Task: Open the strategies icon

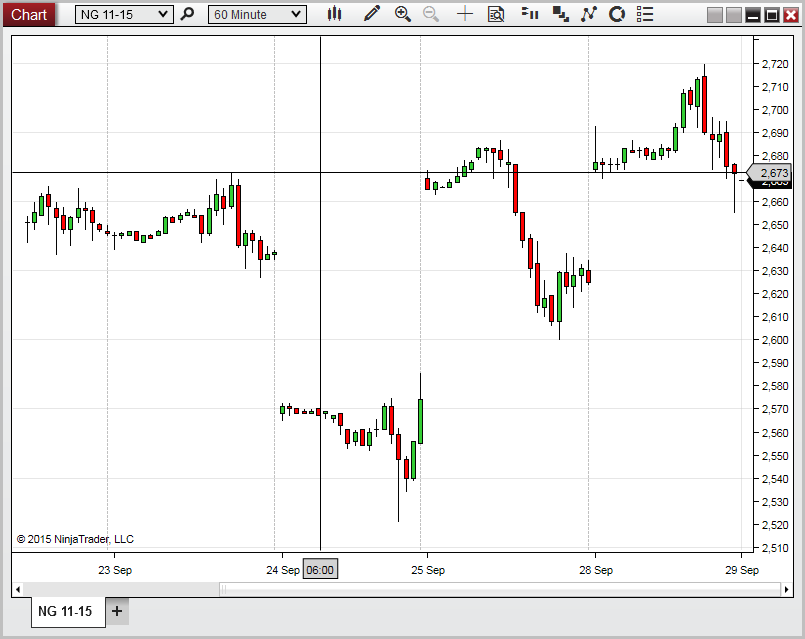Action: [x=617, y=14]
